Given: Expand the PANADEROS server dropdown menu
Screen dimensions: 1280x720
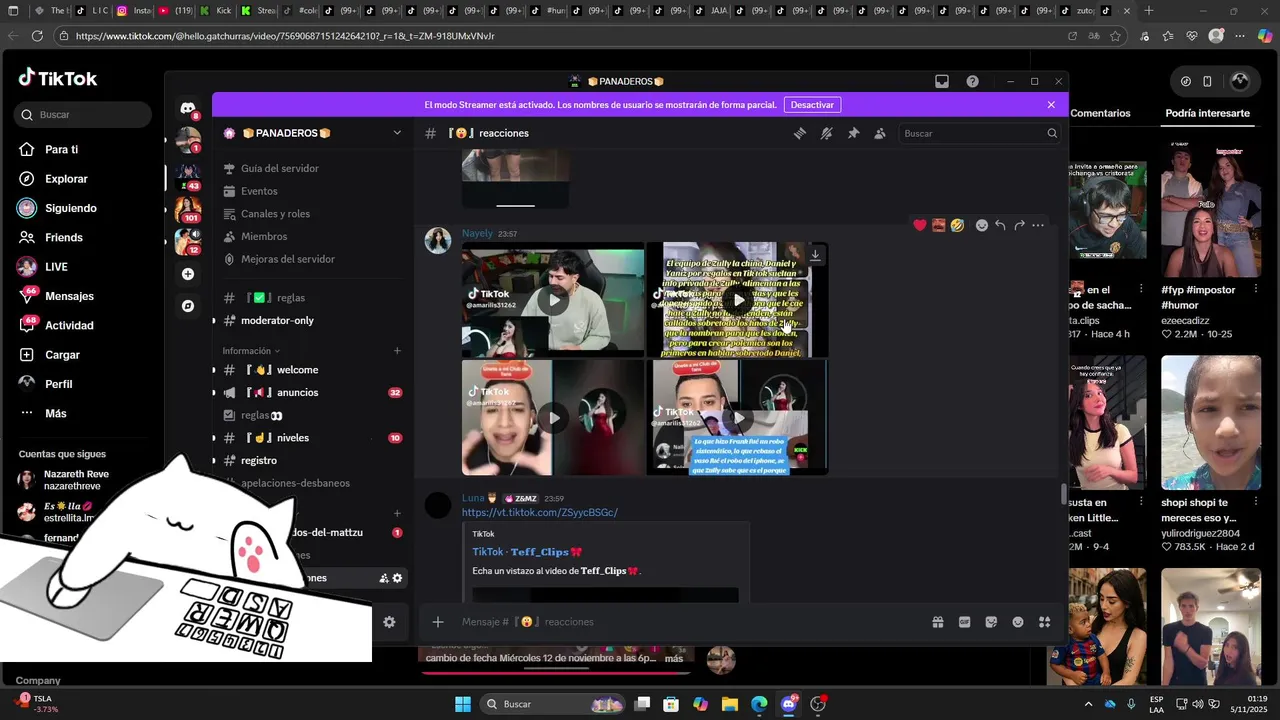Looking at the screenshot, I should tap(397, 133).
